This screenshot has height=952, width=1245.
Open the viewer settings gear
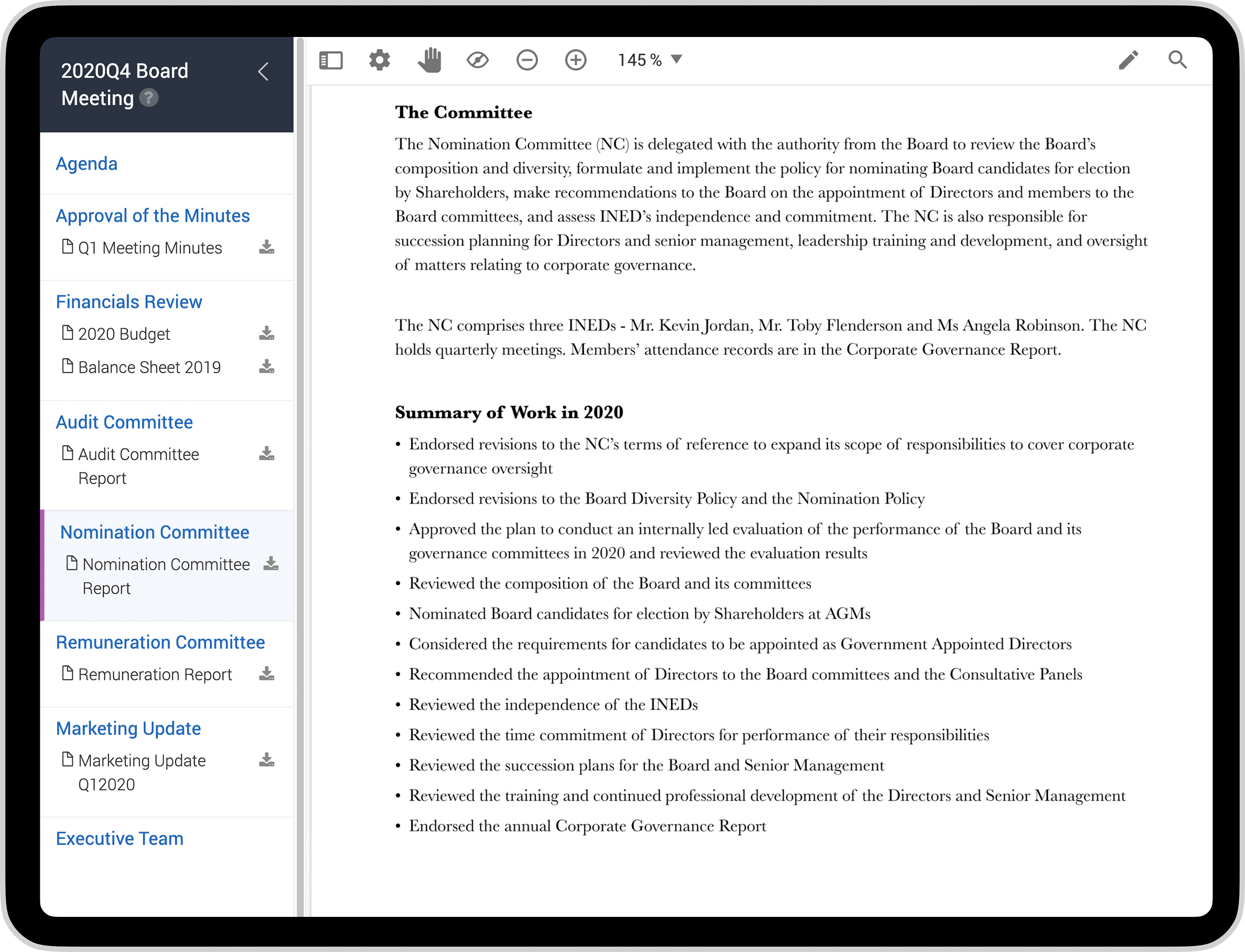tap(379, 59)
